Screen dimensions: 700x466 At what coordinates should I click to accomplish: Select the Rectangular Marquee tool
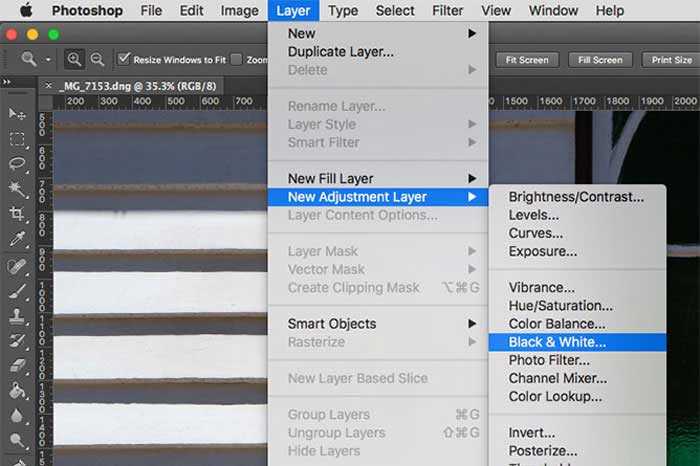click(x=17, y=139)
